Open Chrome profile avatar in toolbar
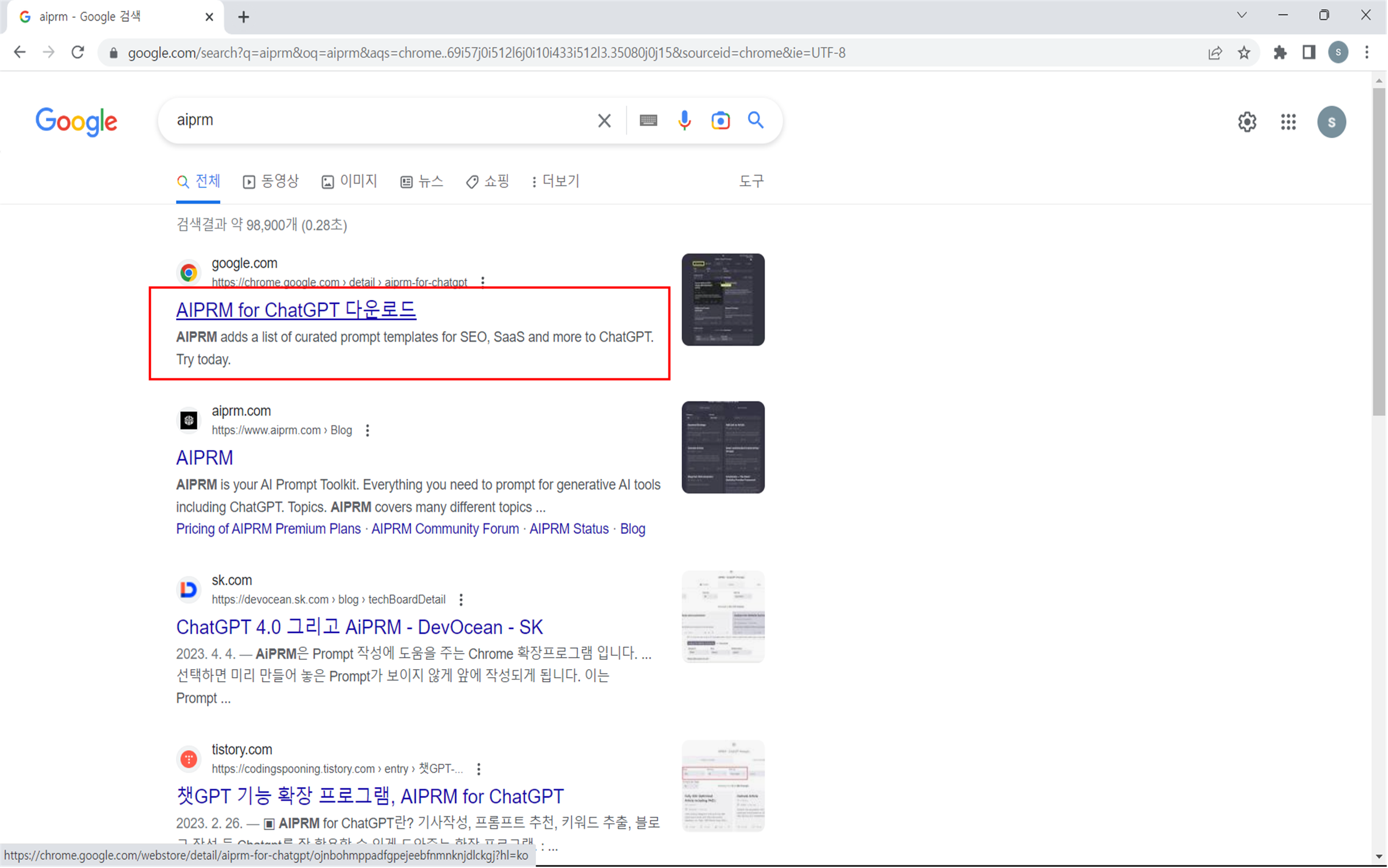 1338,53
